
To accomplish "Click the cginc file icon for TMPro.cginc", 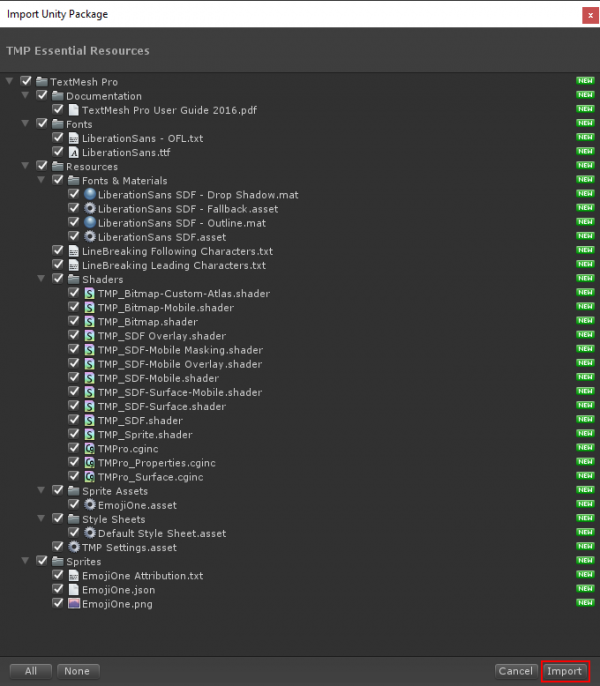I will [89, 449].
